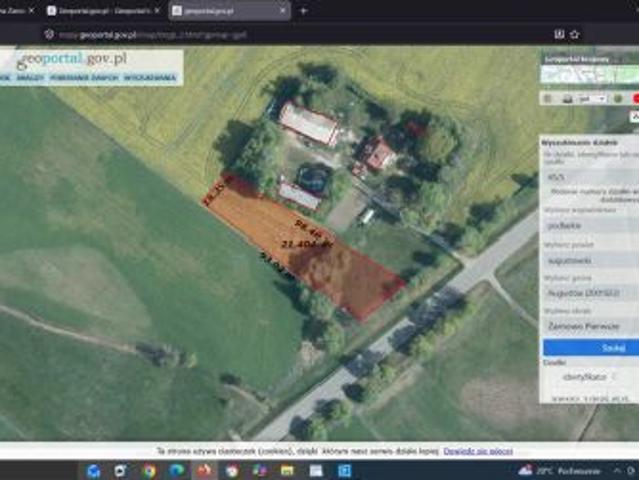
Task: Click the browser address bar URL
Action: point(152,35)
